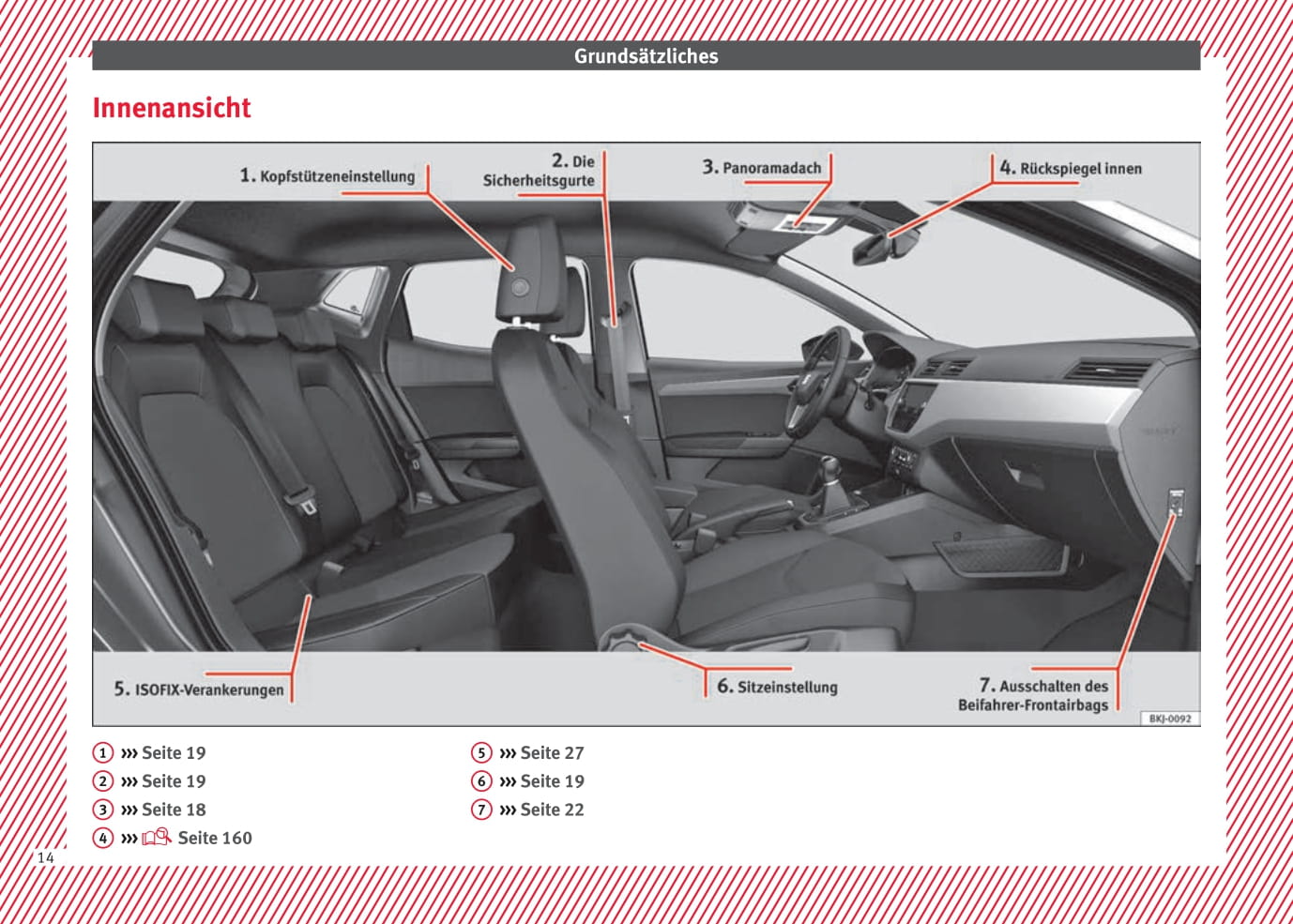Click the circled number 1 icon
1293x924 pixels.
point(103,753)
